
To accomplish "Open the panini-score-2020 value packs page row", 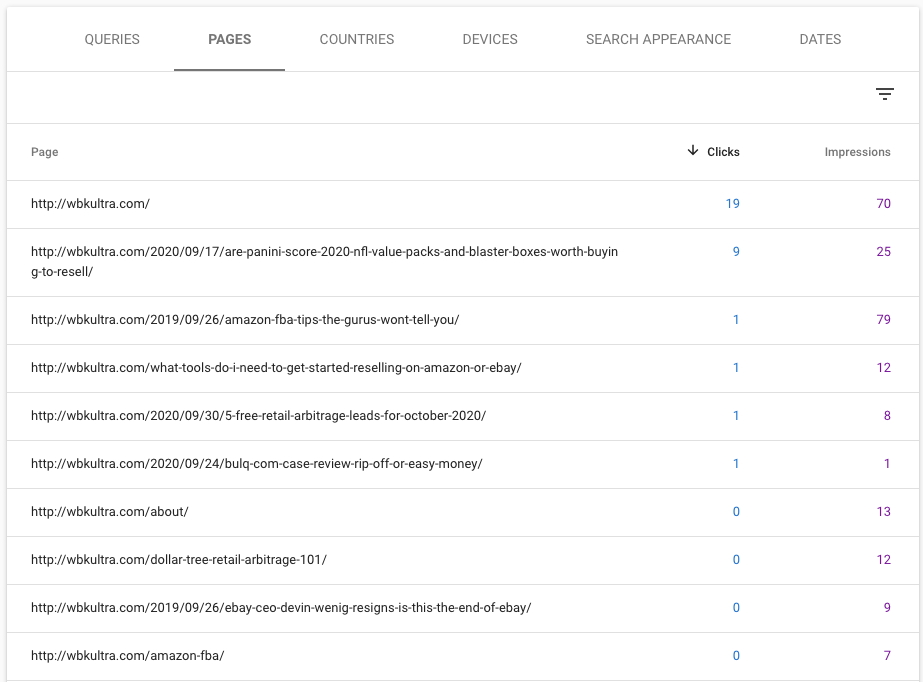I will [463, 262].
